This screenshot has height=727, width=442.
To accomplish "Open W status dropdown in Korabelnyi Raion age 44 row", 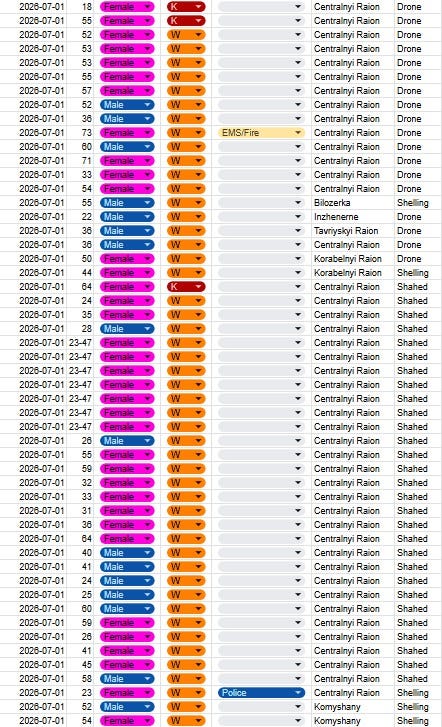I will (186, 273).
